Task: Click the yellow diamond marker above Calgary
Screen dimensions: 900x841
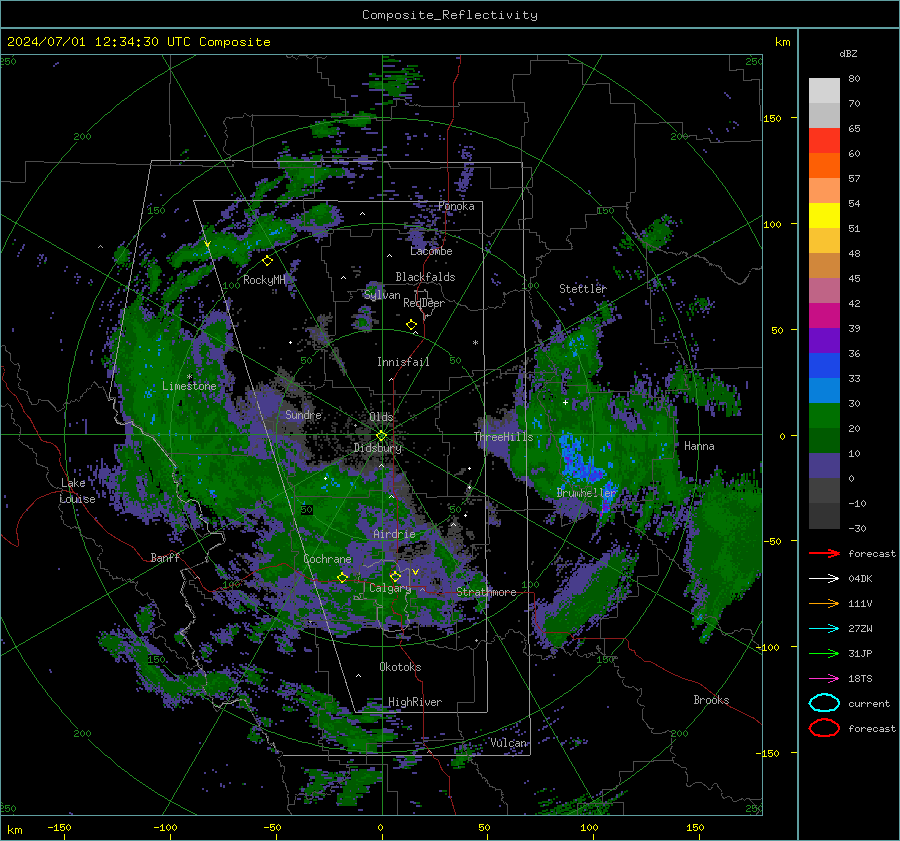Action: click(395, 576)
